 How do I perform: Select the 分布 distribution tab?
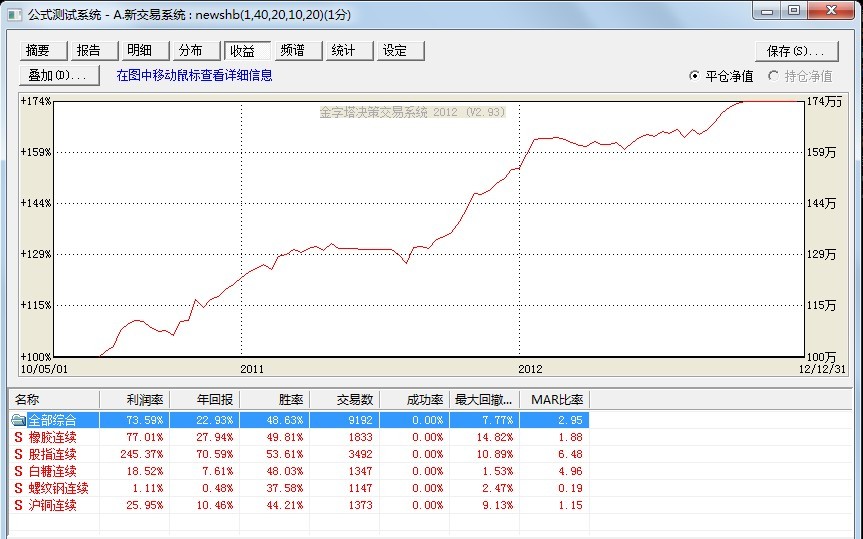pyautogui.click(x=195, y=51)
